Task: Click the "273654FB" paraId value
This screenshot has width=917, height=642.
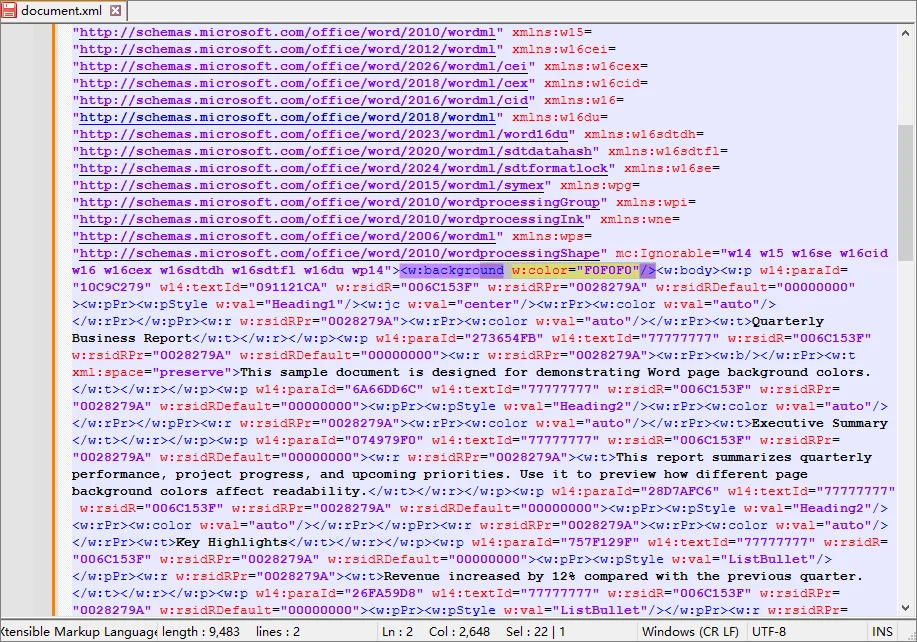Action: [x=503, y=337]
